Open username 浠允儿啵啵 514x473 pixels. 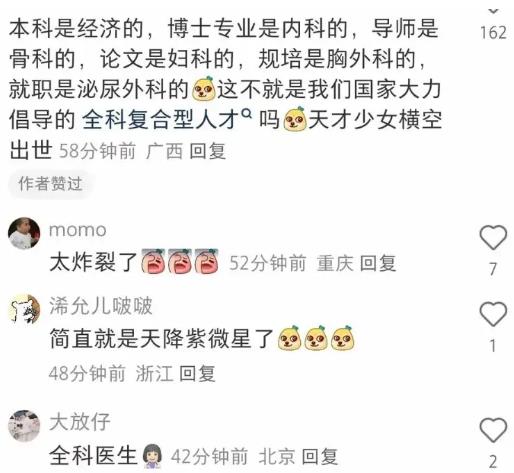pos(101,305)
